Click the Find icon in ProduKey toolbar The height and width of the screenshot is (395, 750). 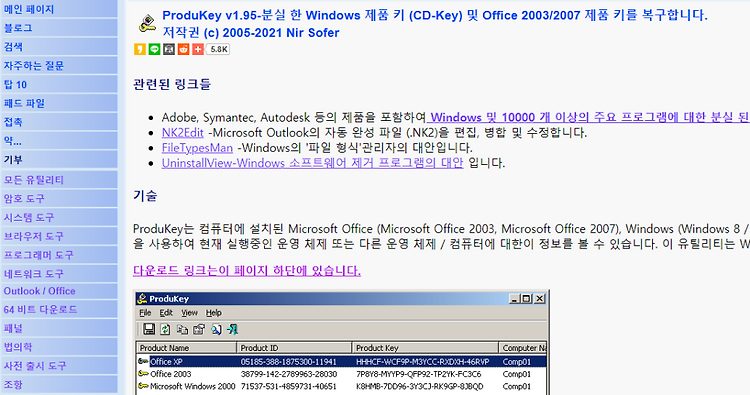[x=216, y=329]
